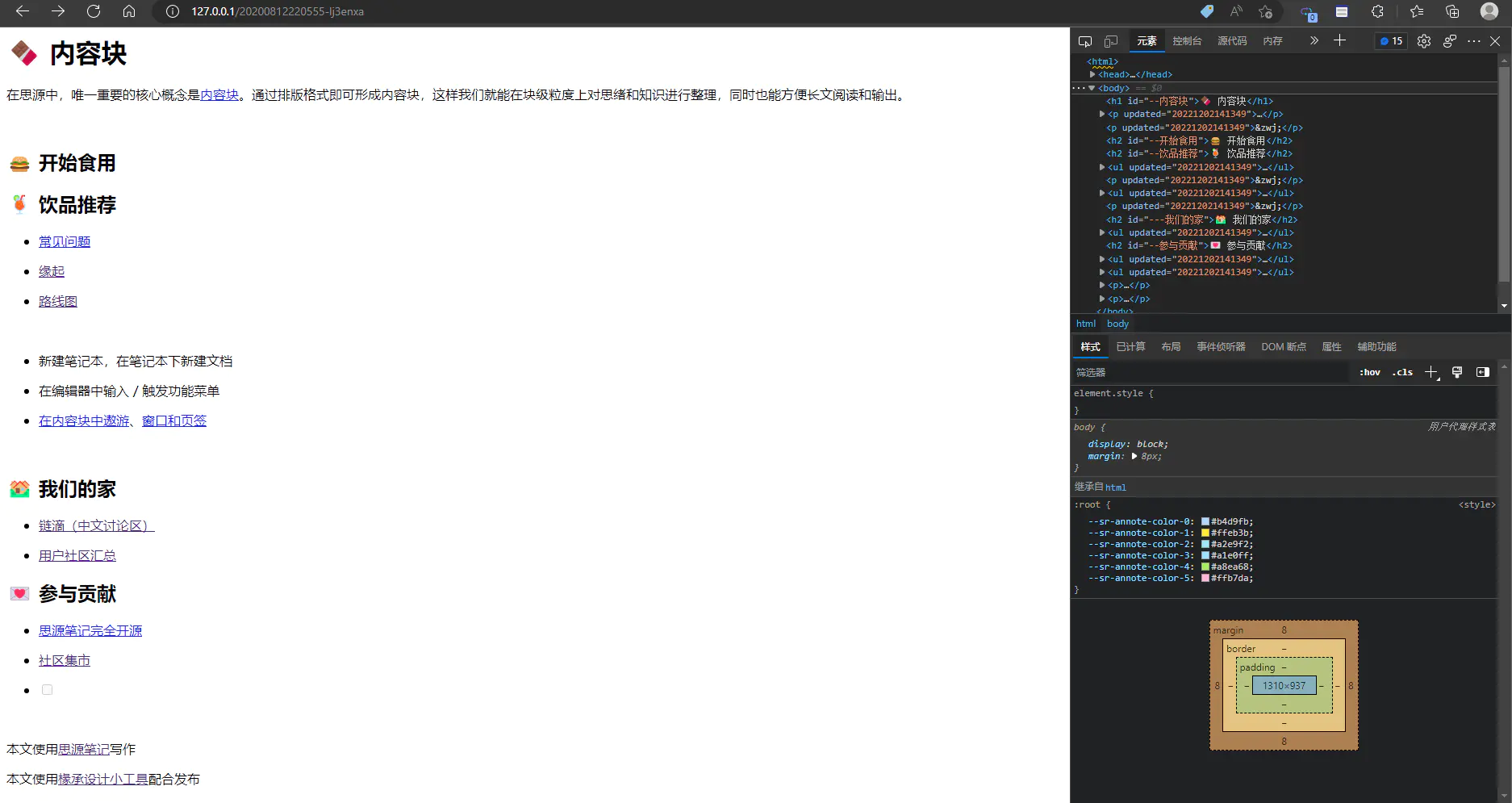Click the shopping price tag icon
Screen dimensions: 1512x803
1207,11
